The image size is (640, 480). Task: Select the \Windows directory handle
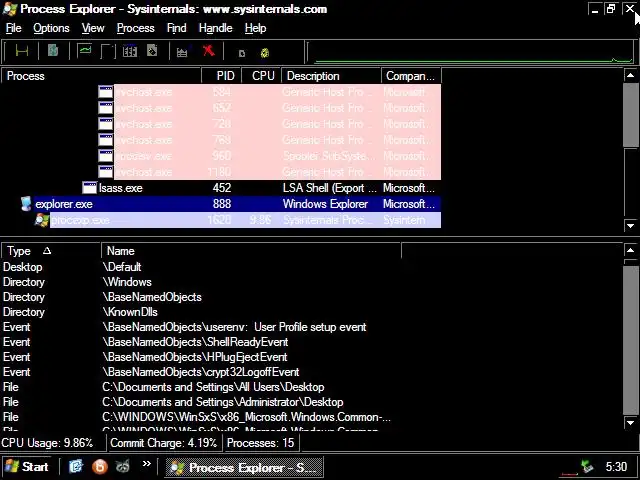click(x=200, y=282)
